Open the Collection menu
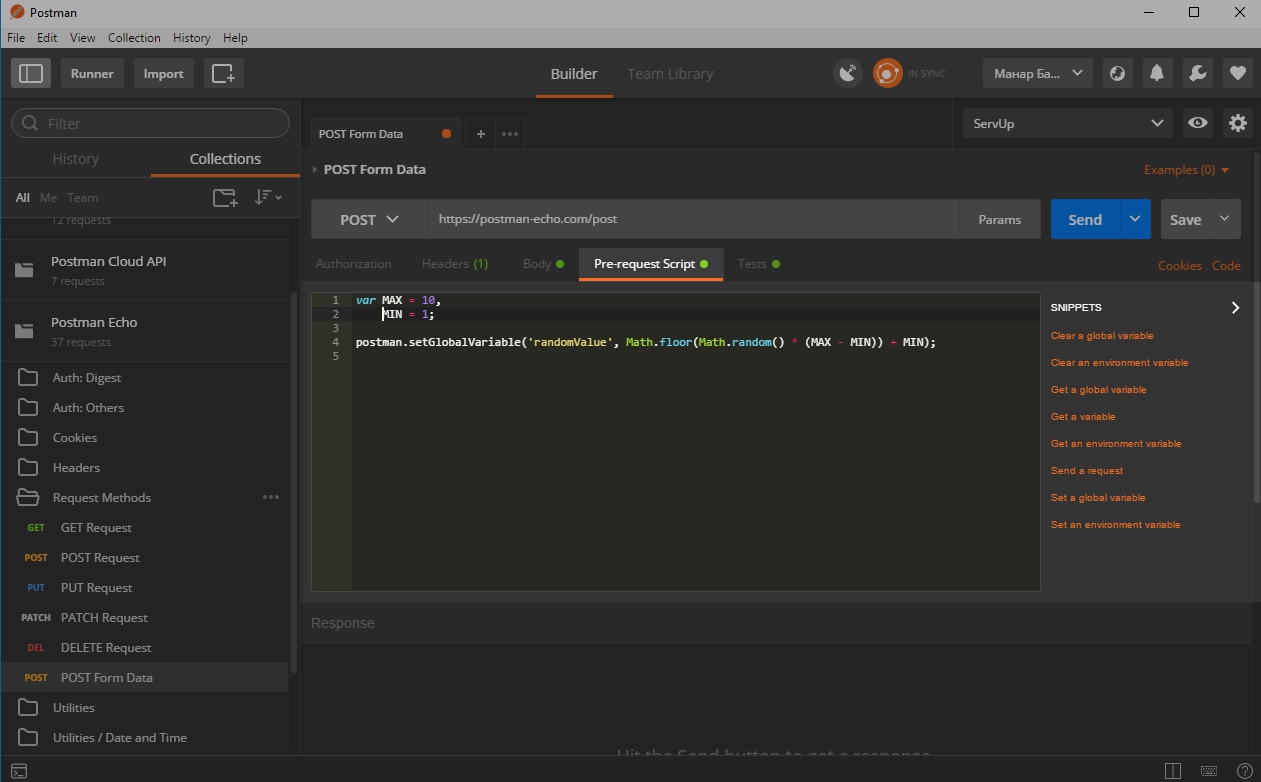Screen dimensions: 1261x782 click(x=134, y=37)
